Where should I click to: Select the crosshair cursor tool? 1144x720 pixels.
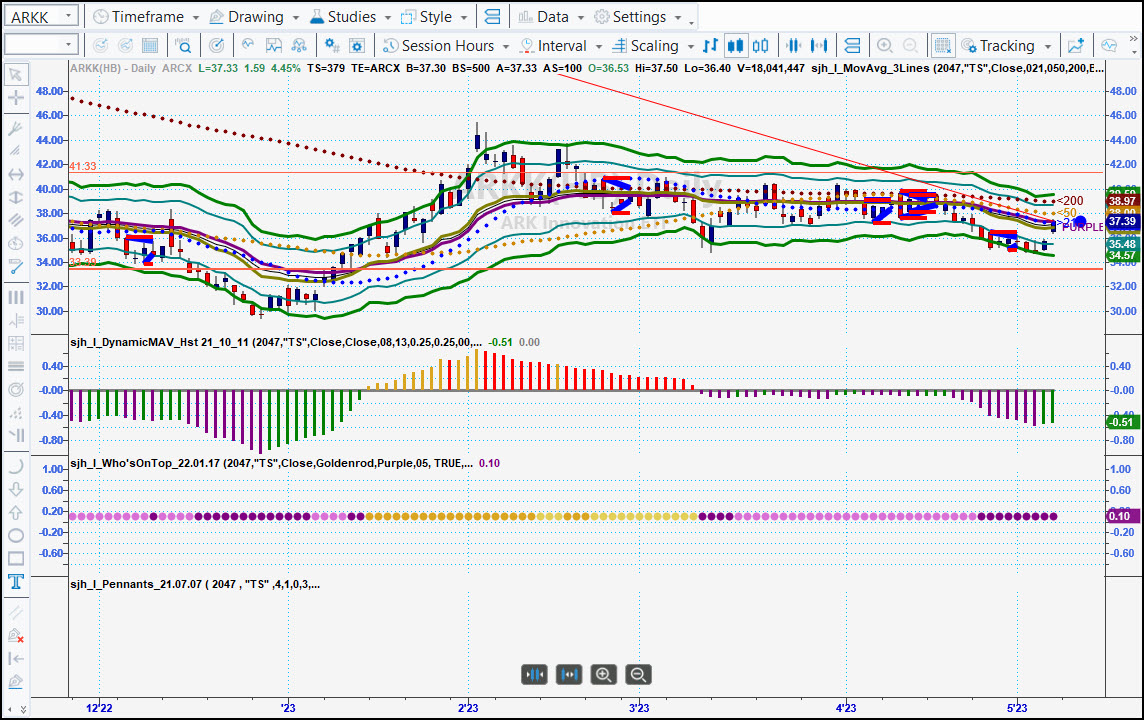click(15, 98)
